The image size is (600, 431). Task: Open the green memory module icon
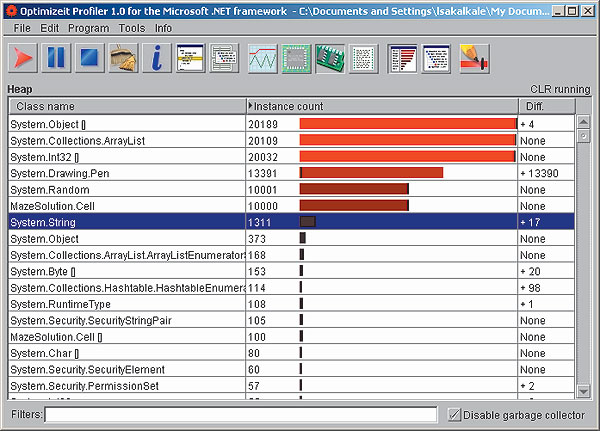coord(330,58)
